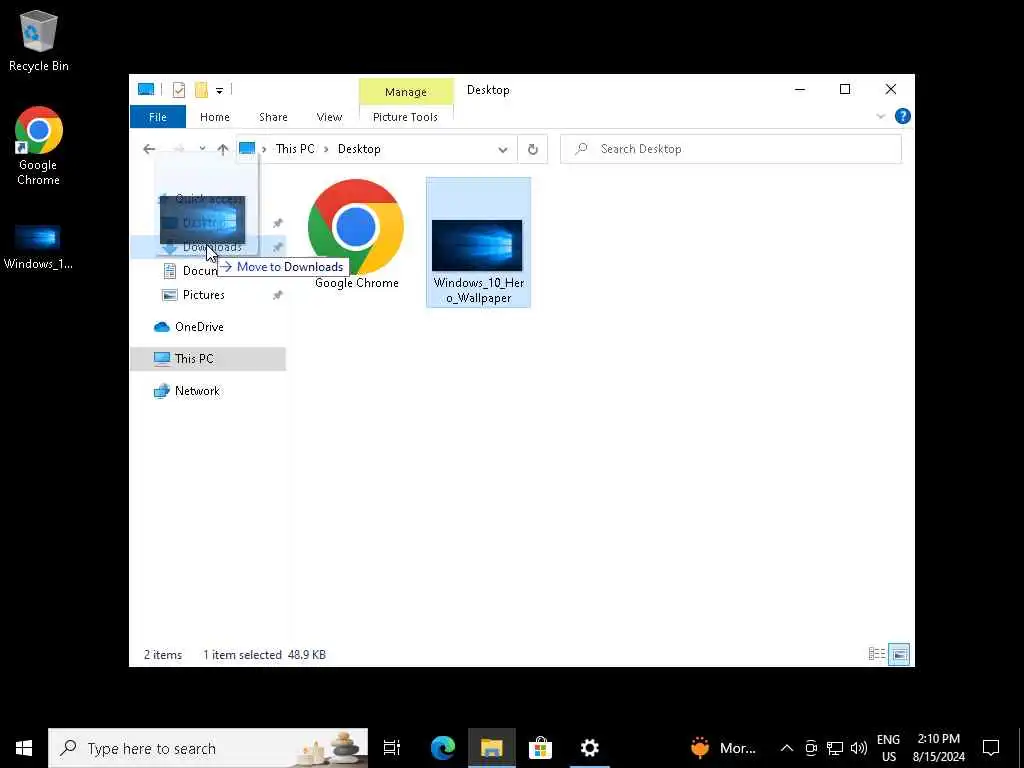
Task: Launch Microsoft Edge from the taskbar
Action: pyautogui.click(x=443, y=748)
